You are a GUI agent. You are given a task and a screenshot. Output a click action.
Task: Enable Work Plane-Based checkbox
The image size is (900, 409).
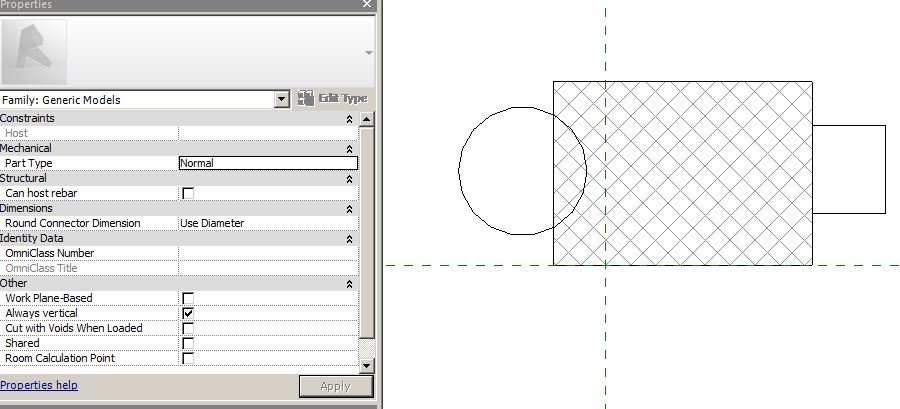(x=188, y=298)
